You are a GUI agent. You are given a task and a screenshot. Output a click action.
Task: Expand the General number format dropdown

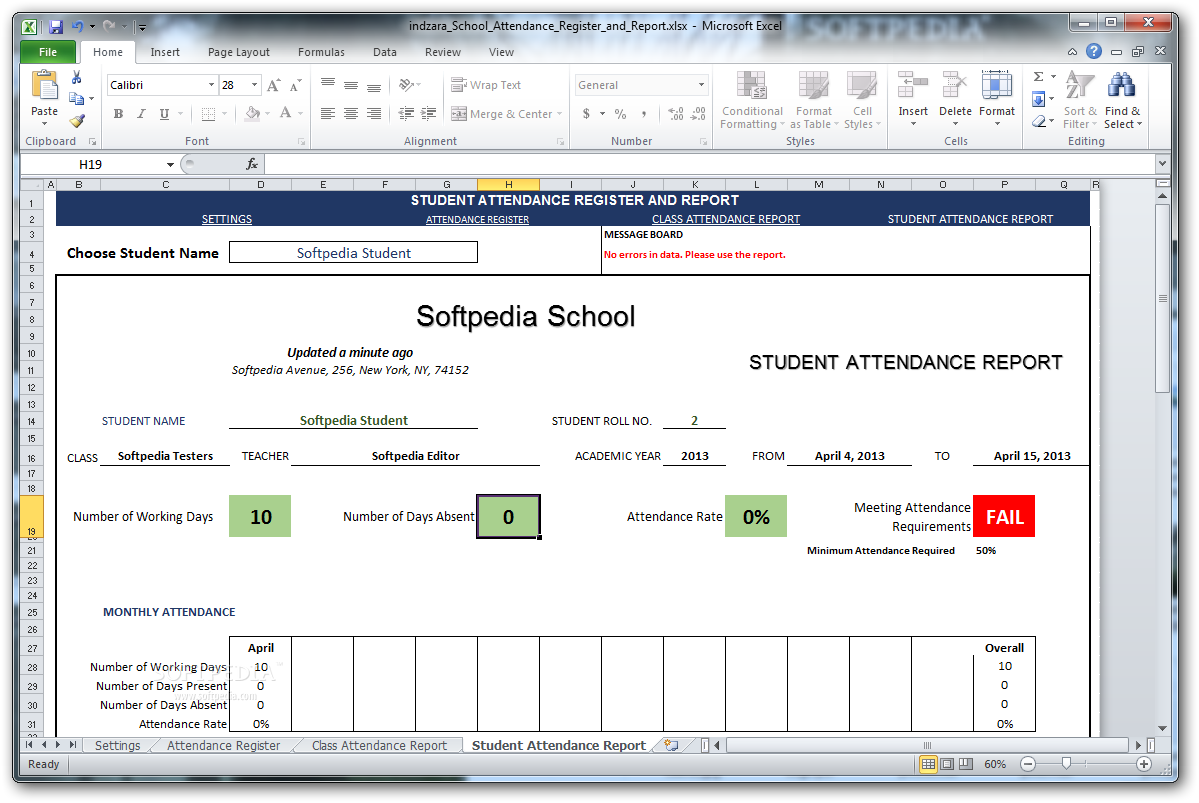[701, 85]
